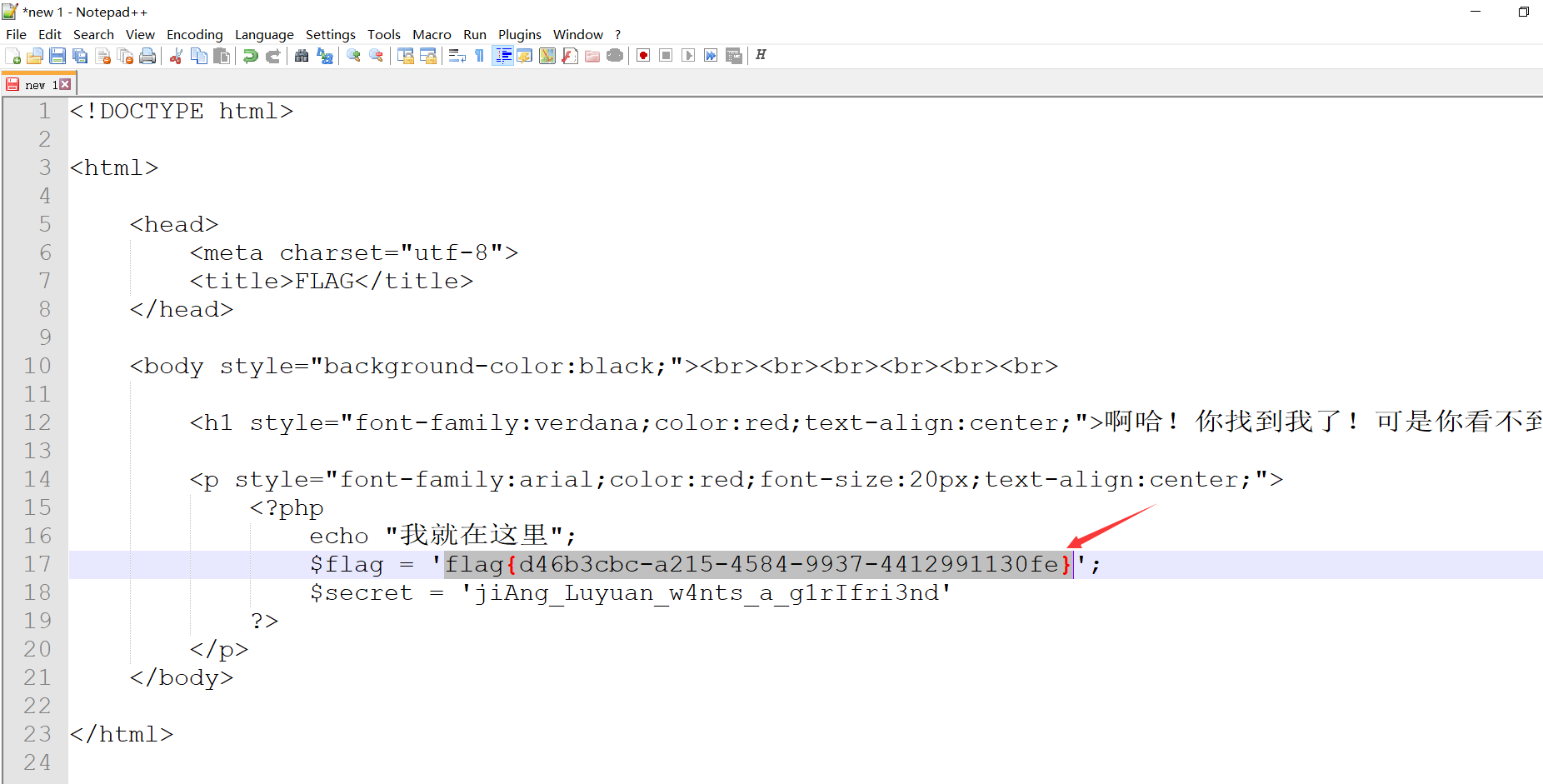Open the View menu
Screen dimensions: 1543x784
pos(140,34)
